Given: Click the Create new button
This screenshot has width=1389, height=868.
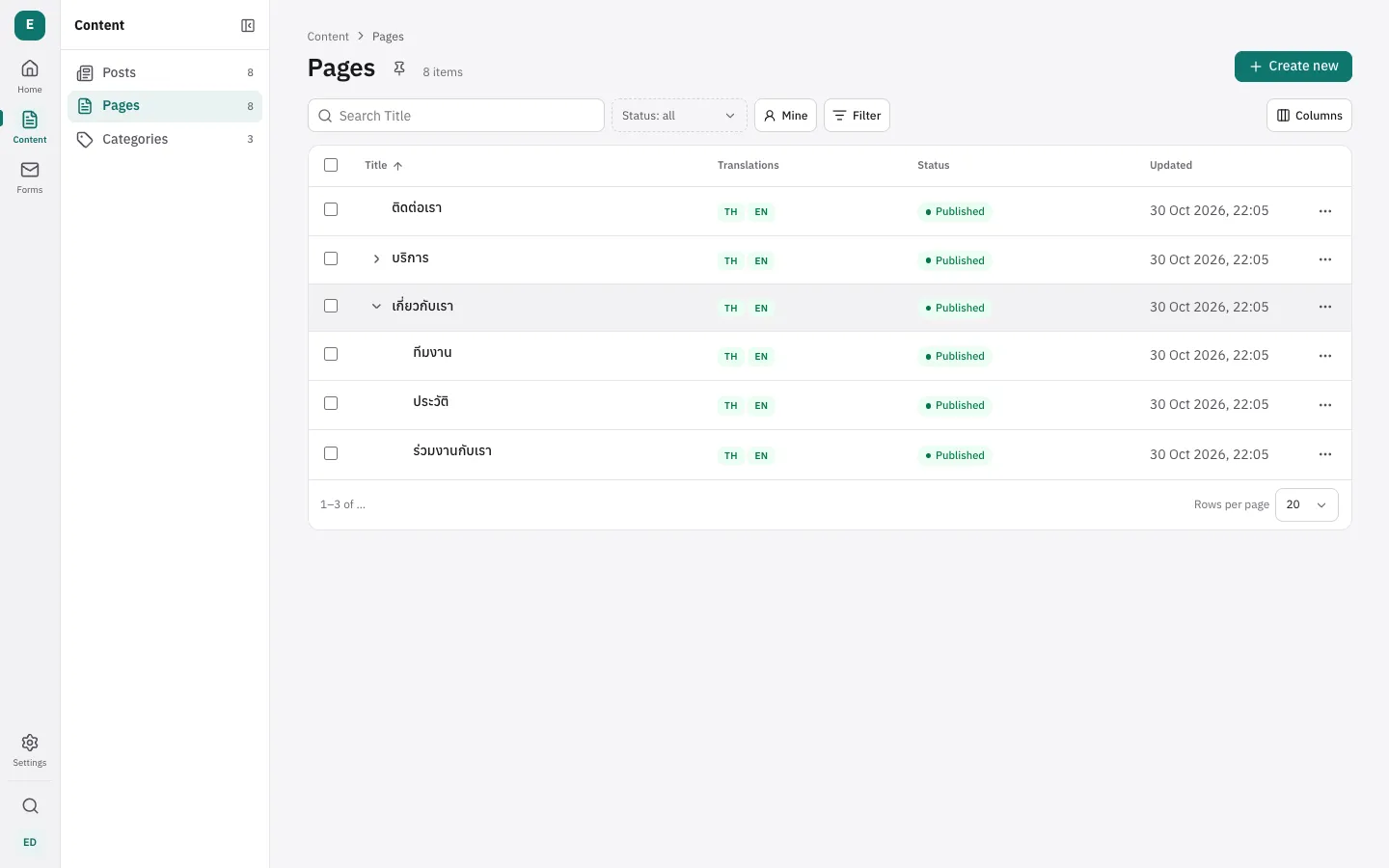Looking at the screenshot, I should pos(1293,67).
